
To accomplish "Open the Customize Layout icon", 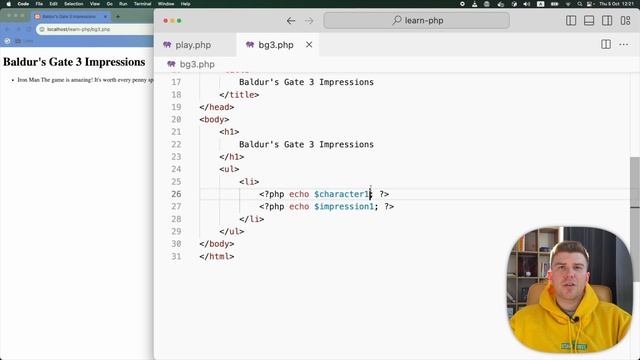I will tap(625, 20).
